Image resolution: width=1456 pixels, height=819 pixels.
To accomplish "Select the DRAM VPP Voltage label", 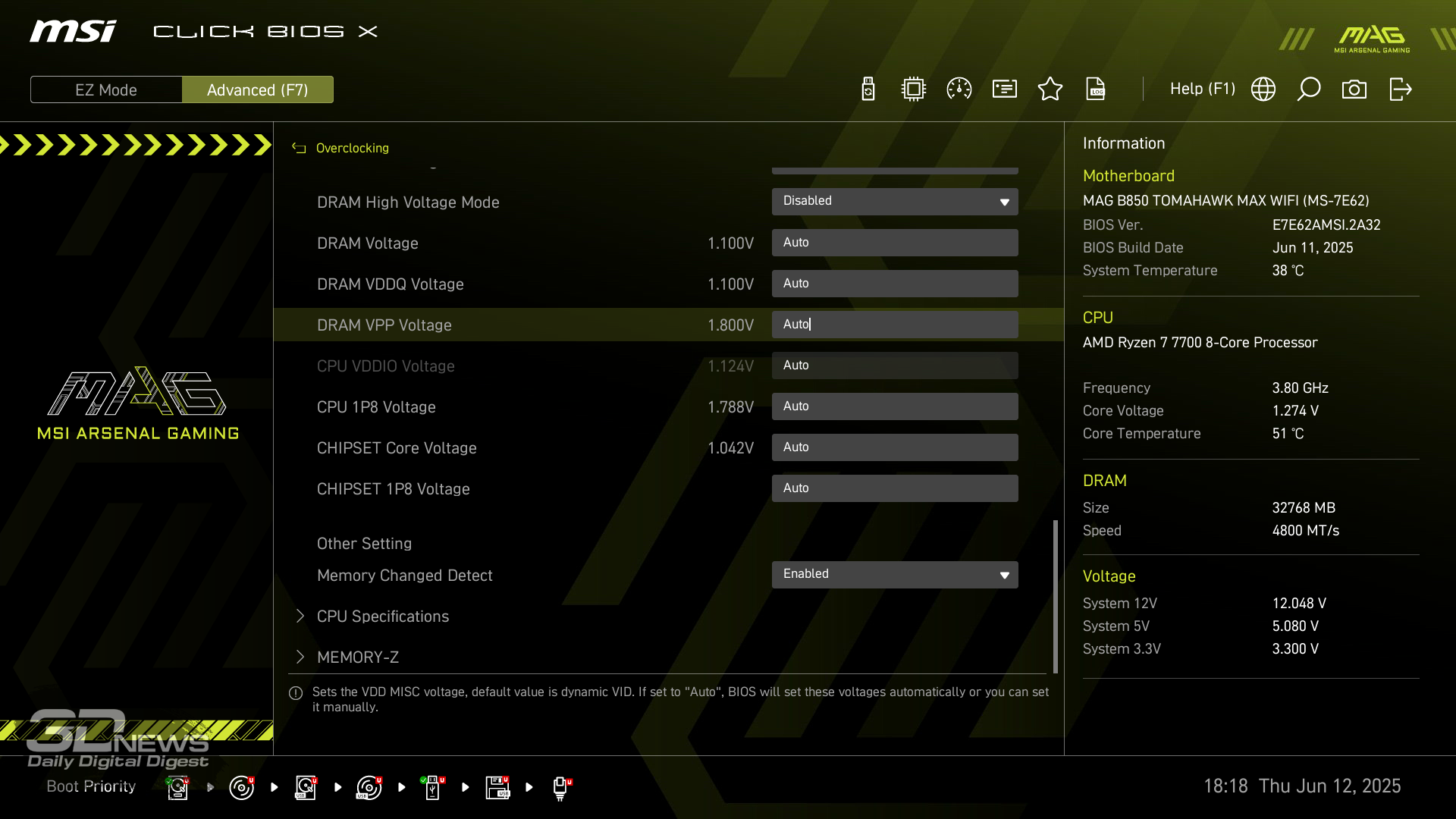I will (x=384, y=325).
